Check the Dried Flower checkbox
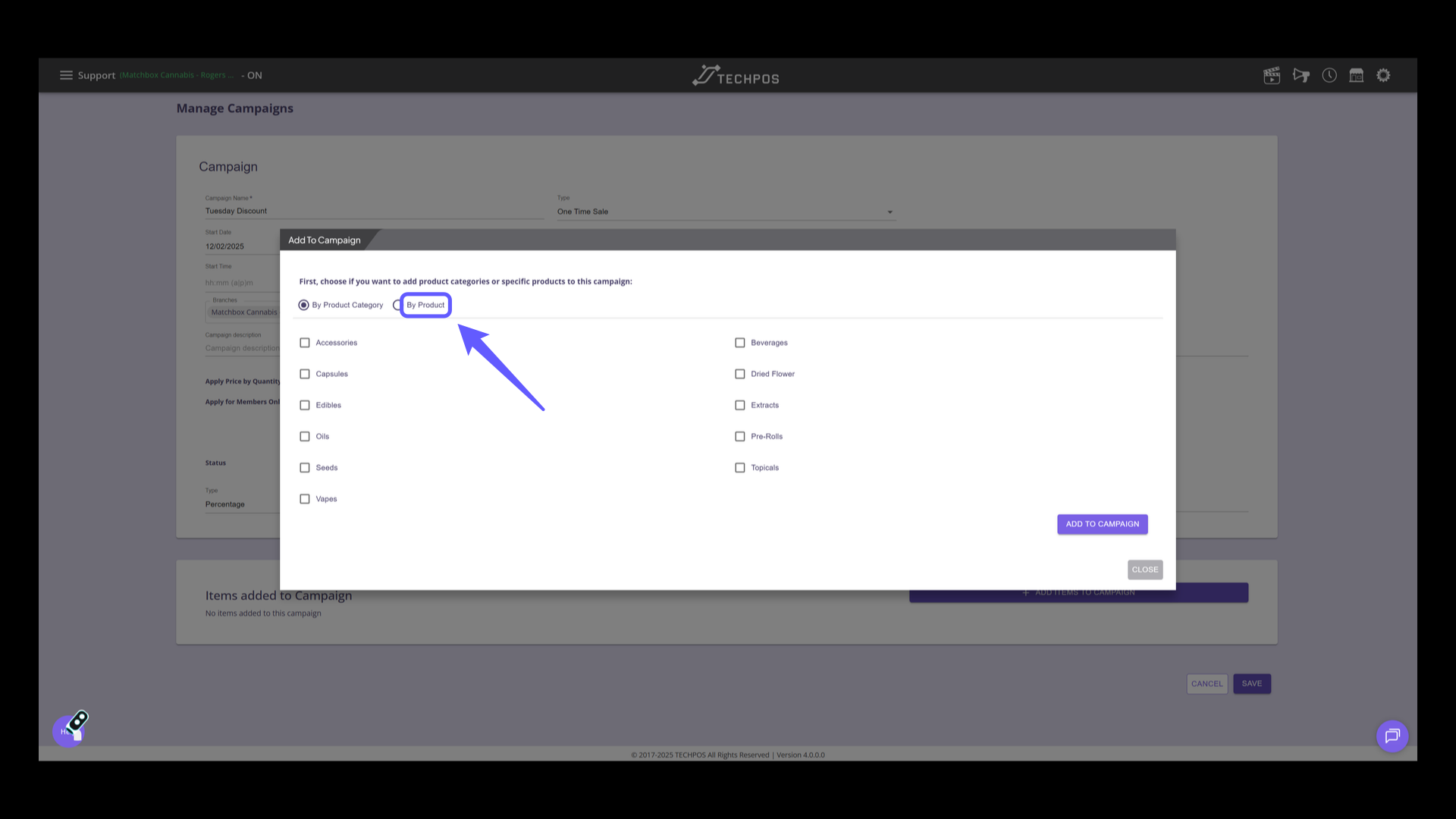1456x819 pixels. (x=740, y=374)
